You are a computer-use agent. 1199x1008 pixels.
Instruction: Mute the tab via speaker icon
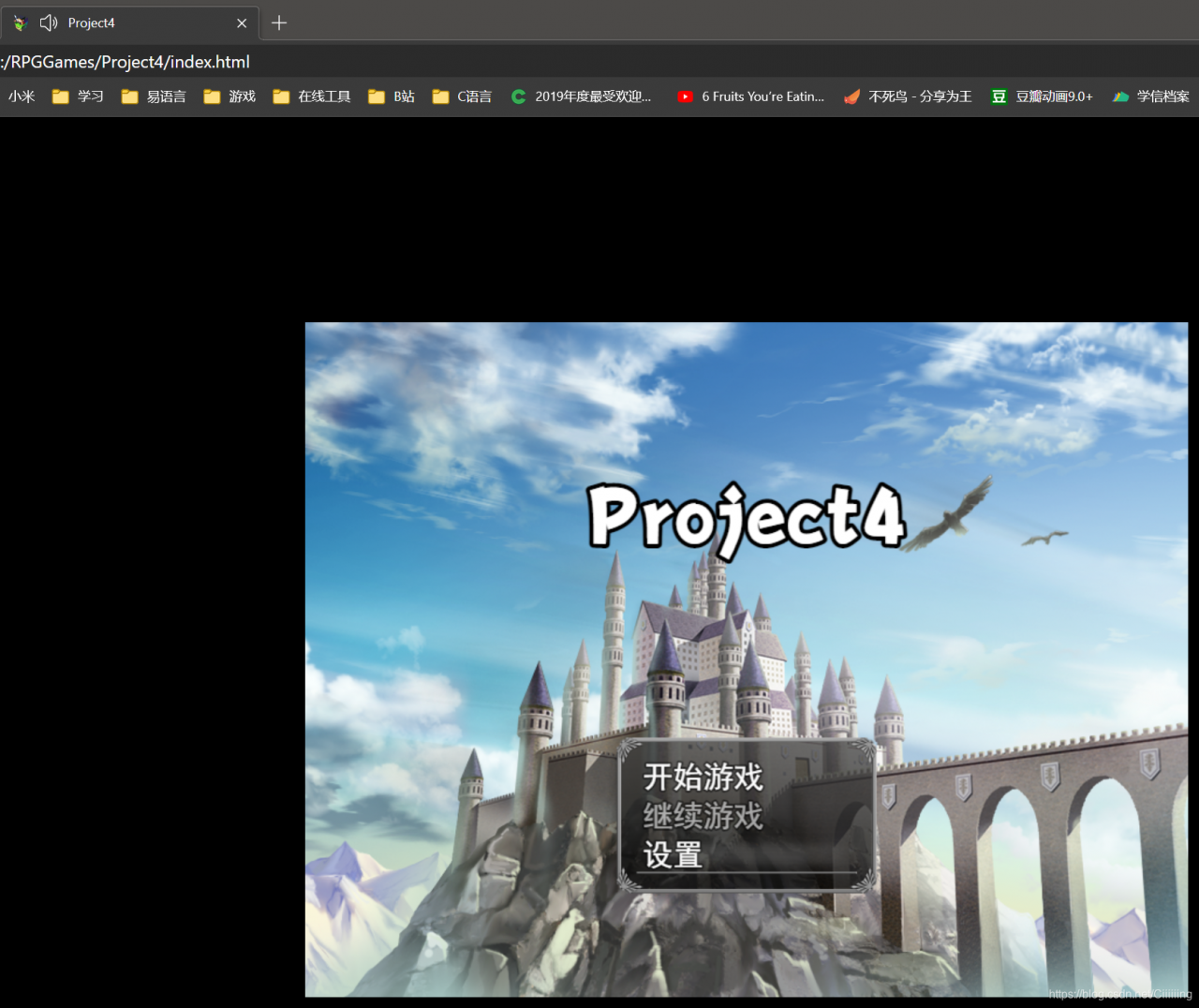click(49, 22)
